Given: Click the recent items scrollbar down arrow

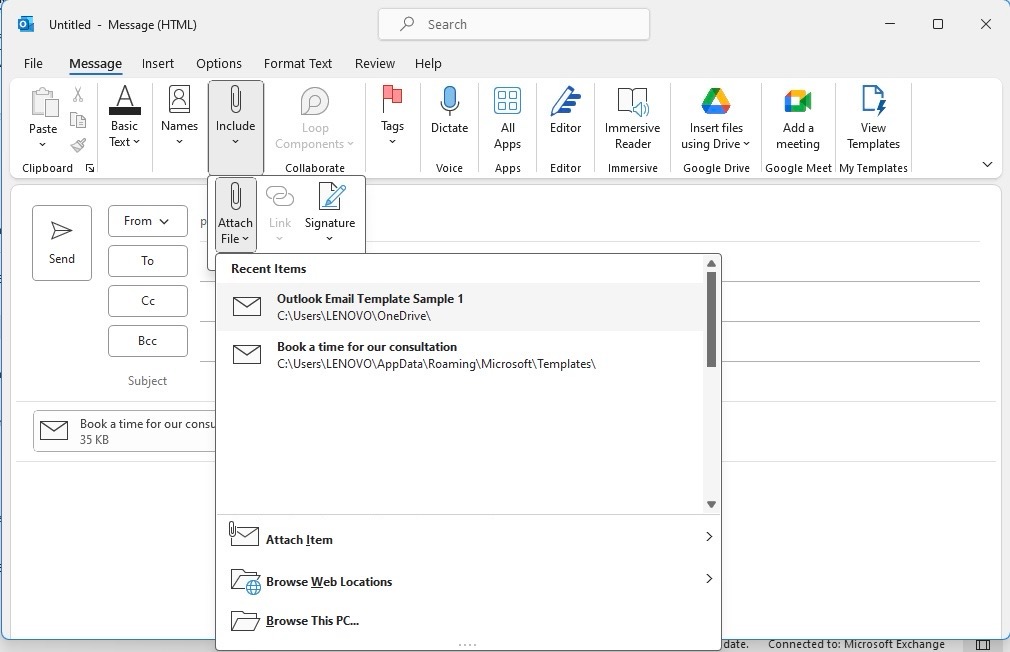Looking at the screenshot, I should click(x=711, y=504).
